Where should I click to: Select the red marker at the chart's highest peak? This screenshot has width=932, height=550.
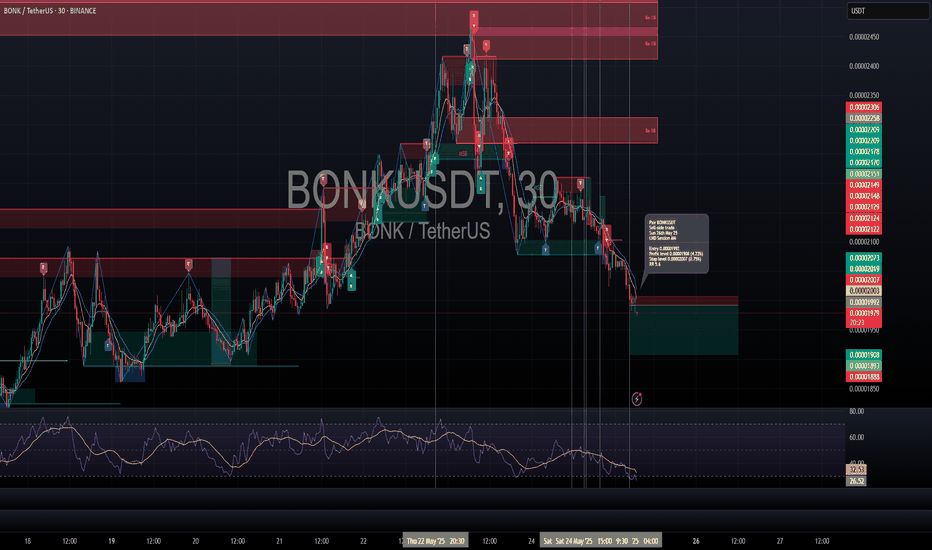(474, 20)
